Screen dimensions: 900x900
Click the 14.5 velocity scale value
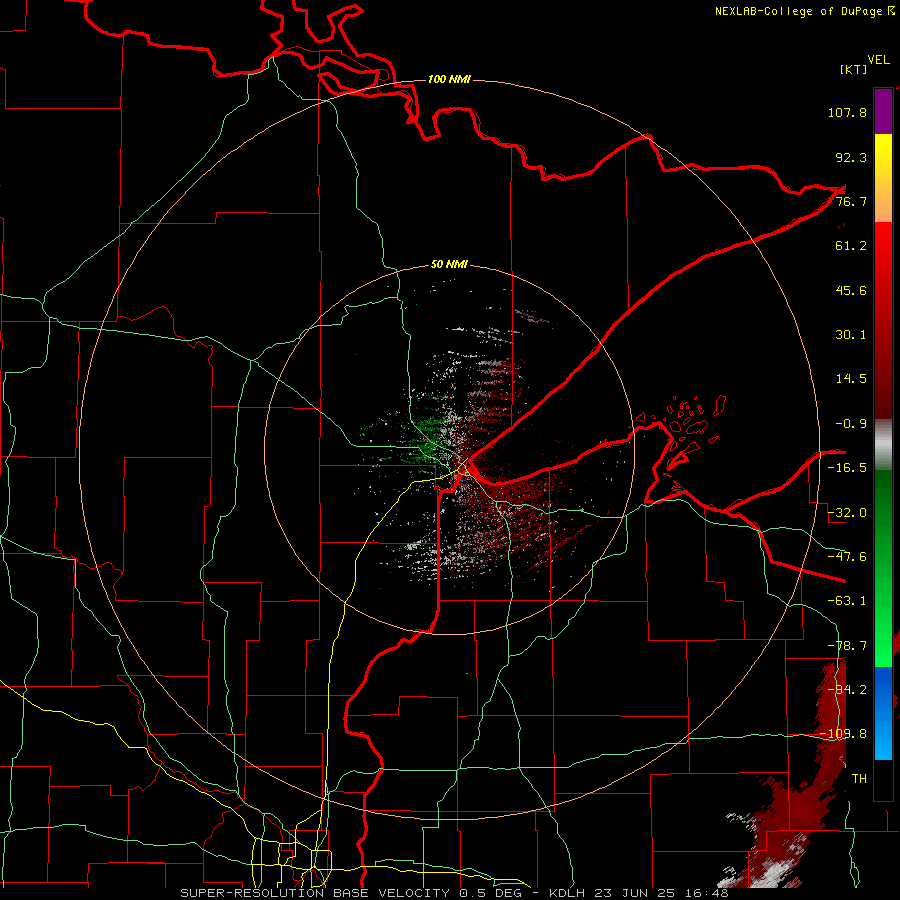pyautogui.click(x=851, y=379)
